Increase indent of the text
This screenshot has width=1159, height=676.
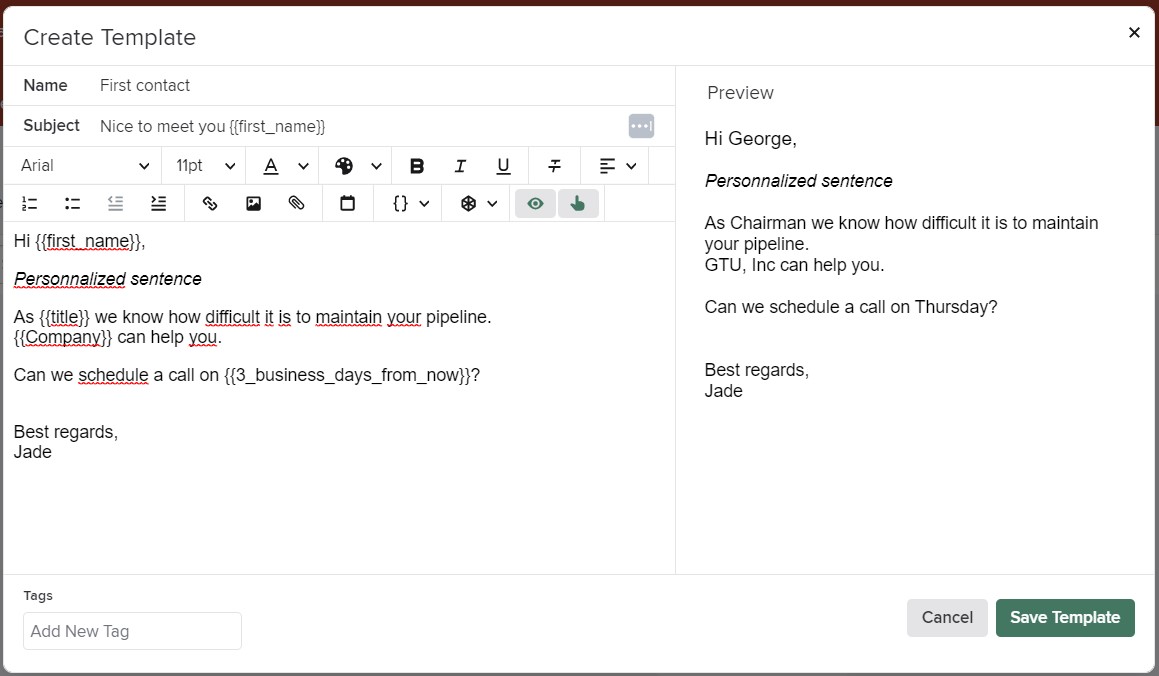pyautogui.click(x=158, y=203)
